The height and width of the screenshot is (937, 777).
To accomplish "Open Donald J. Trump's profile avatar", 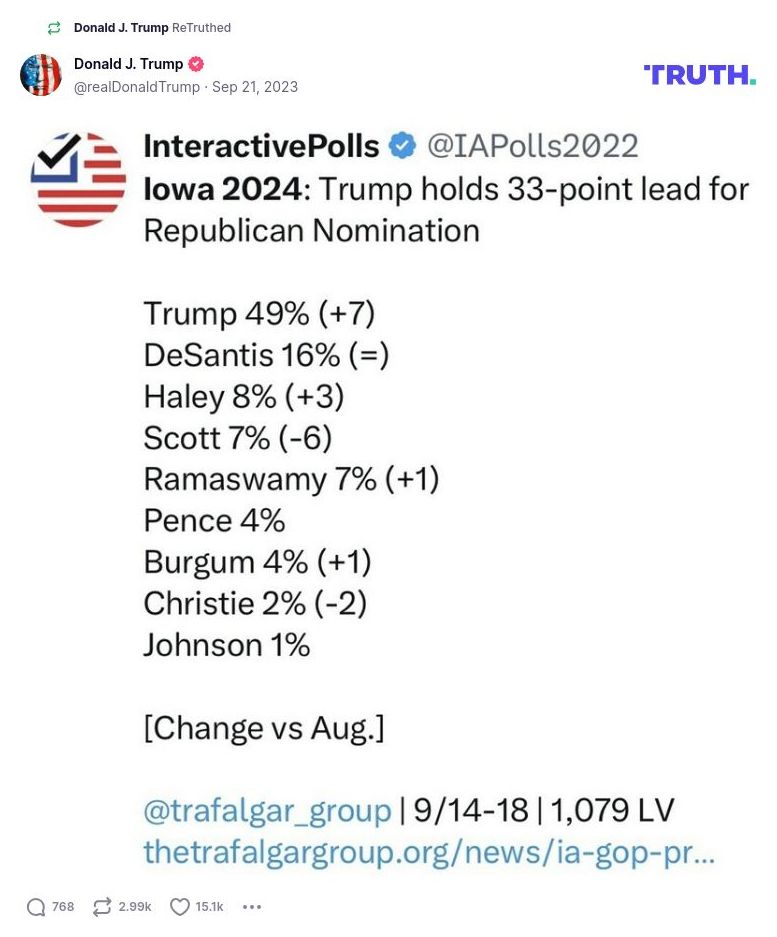I will [x=41, y=74].
